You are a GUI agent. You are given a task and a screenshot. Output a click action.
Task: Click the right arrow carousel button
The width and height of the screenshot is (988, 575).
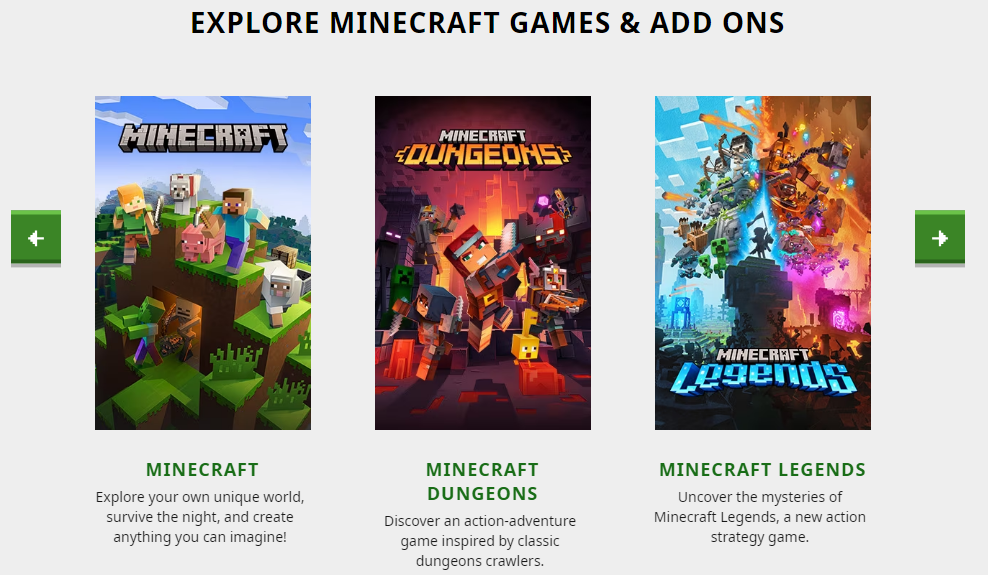(x=939, y=237)
